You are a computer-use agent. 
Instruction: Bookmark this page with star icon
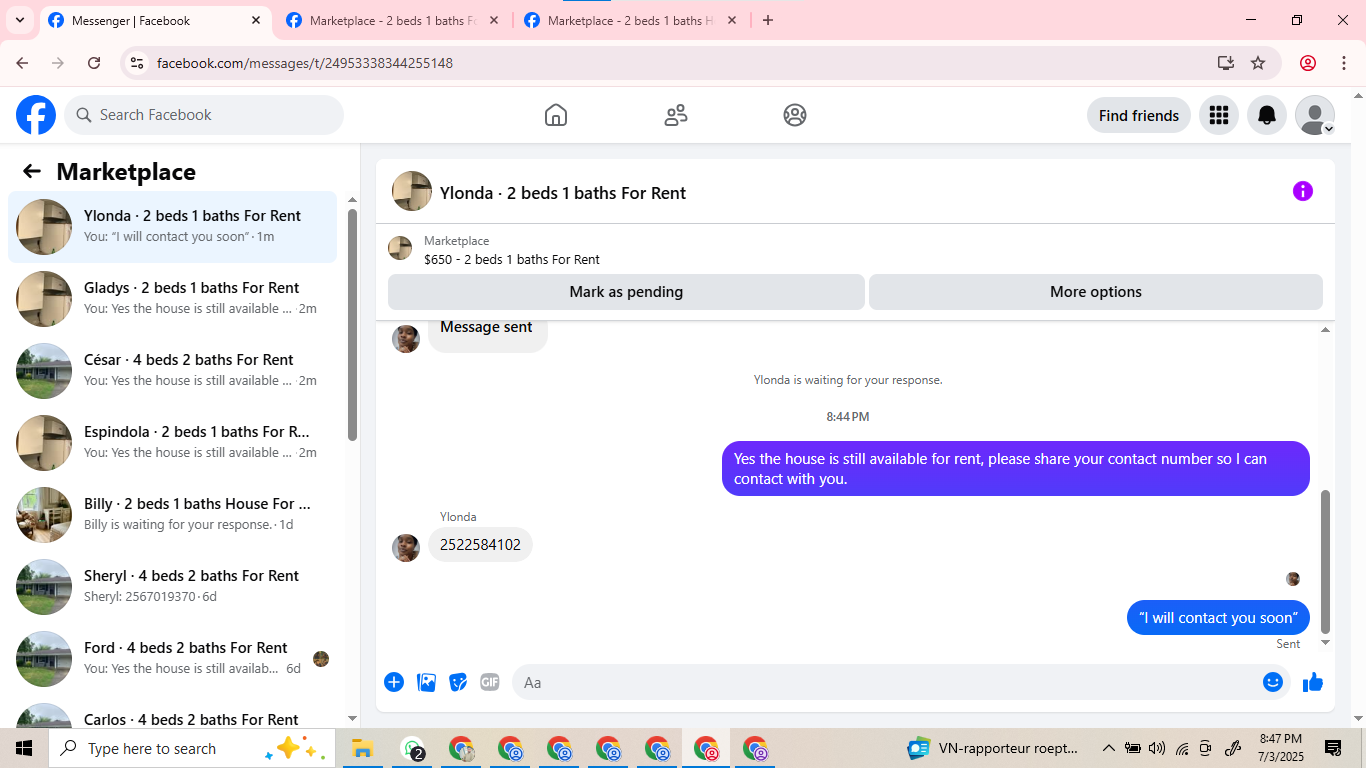(x=1258, y=63)
